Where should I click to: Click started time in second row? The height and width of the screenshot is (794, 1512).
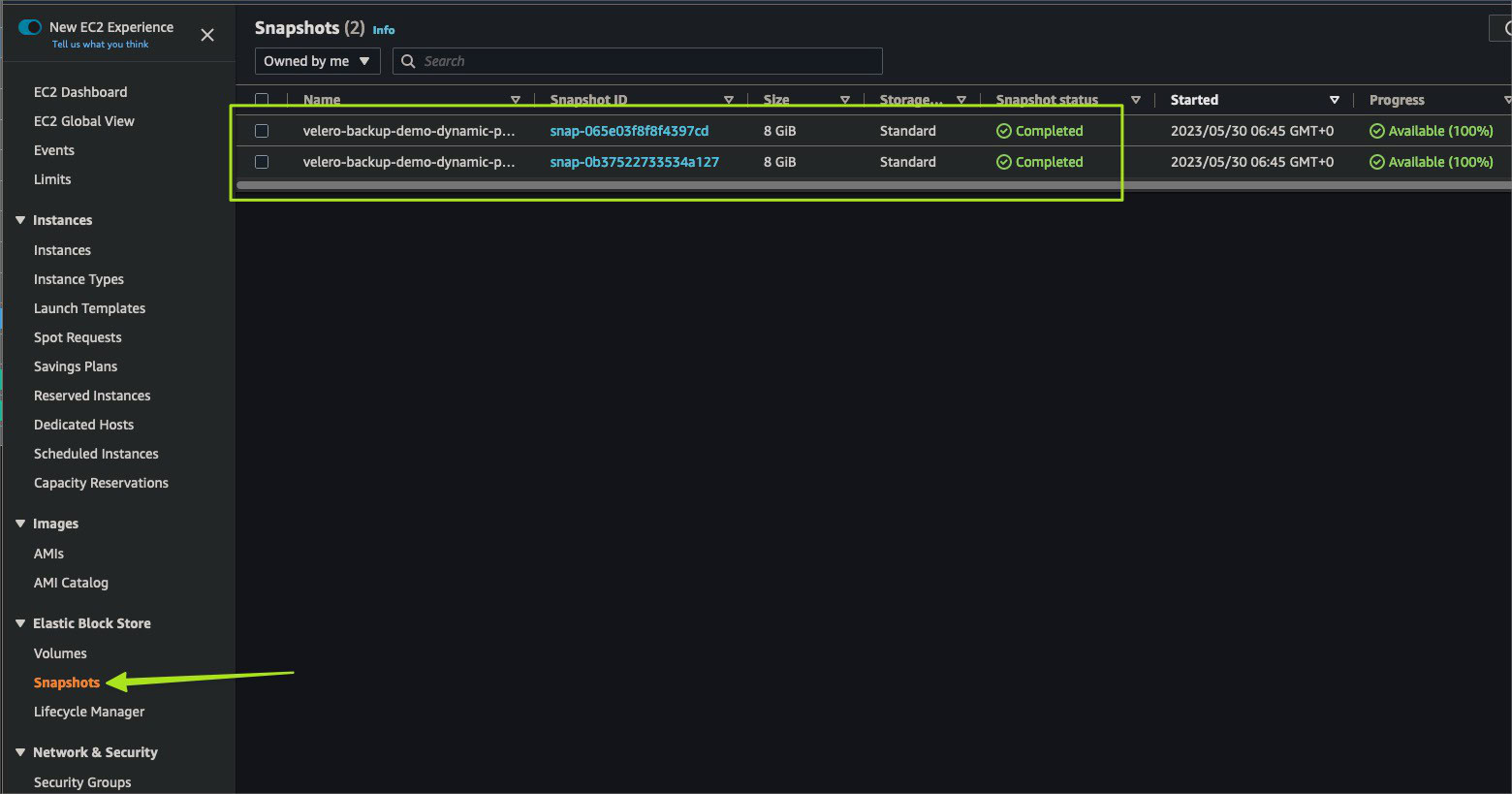[1252, 162]
